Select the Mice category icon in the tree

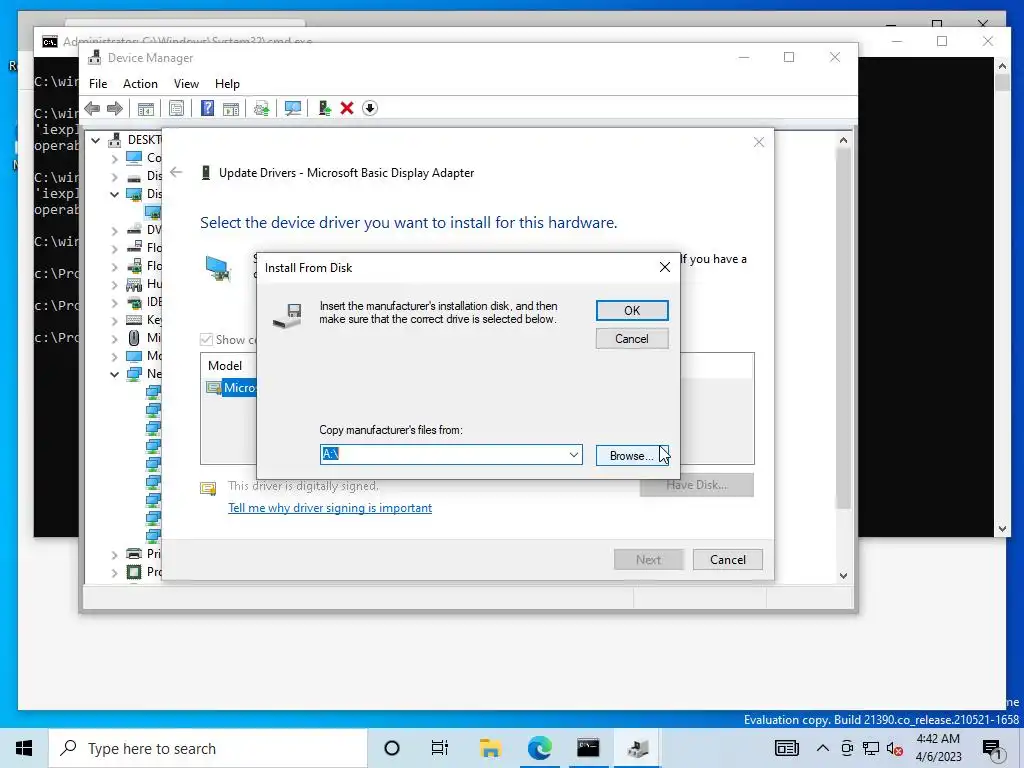click(x=134, y=338)
